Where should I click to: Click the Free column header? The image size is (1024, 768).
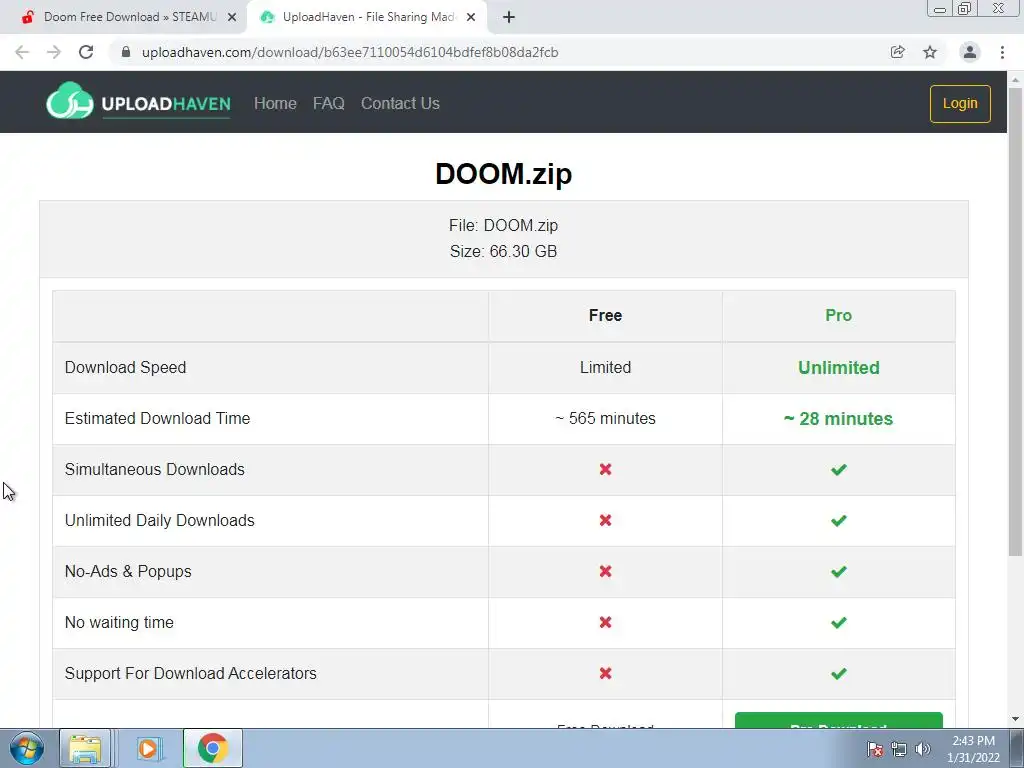point(605,315)
